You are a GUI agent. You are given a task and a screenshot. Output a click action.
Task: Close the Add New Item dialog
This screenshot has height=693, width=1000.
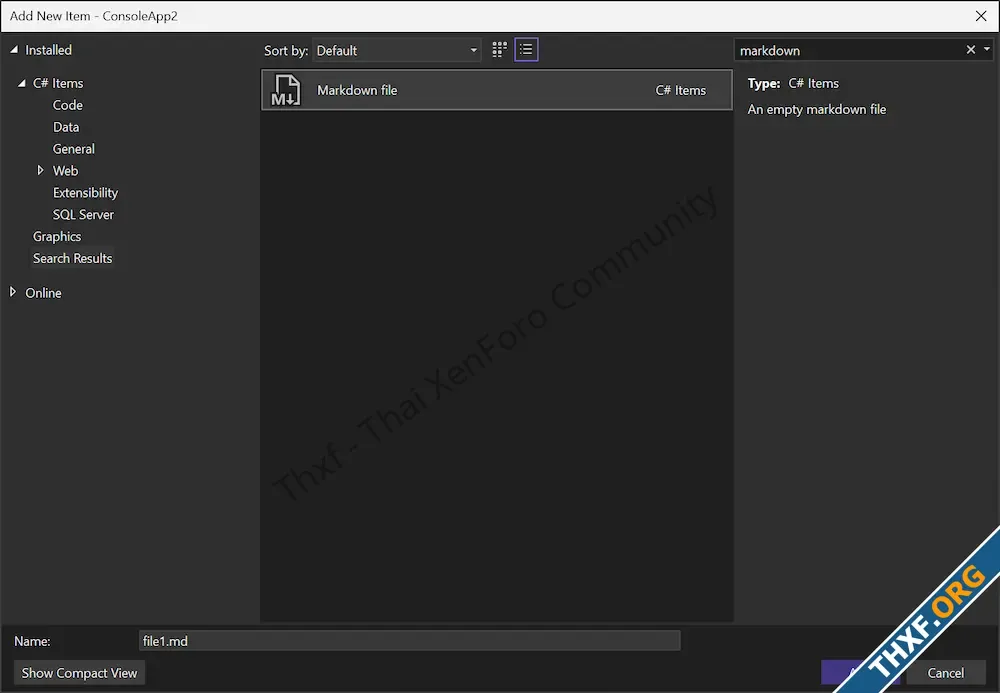981,16
